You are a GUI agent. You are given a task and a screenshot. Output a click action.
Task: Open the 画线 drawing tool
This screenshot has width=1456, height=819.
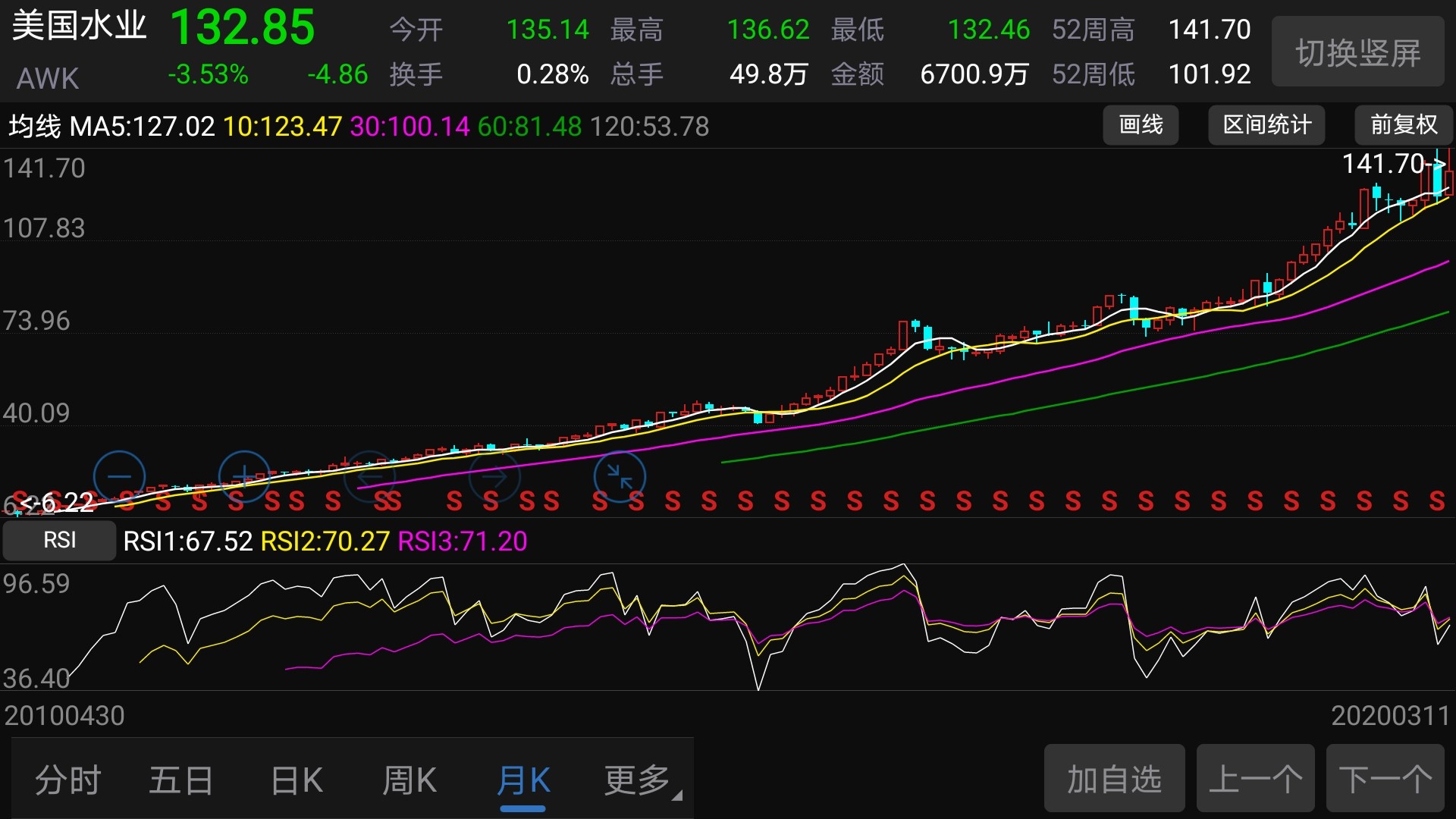click(1141, 125)
